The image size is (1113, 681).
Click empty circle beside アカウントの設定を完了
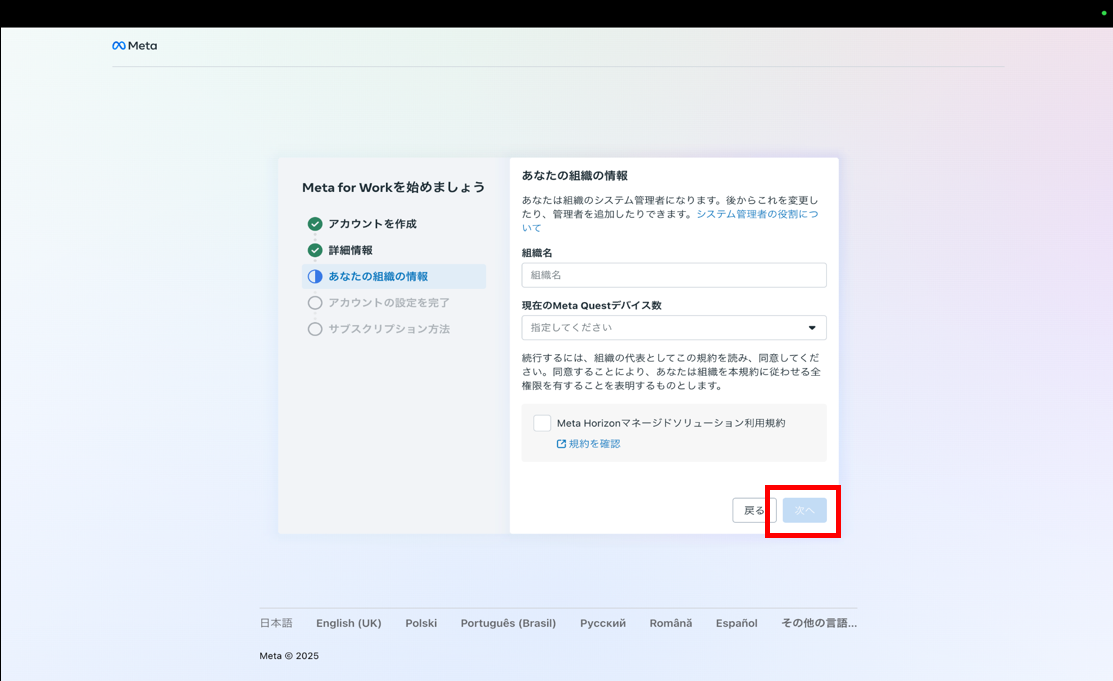click(315, 303)
